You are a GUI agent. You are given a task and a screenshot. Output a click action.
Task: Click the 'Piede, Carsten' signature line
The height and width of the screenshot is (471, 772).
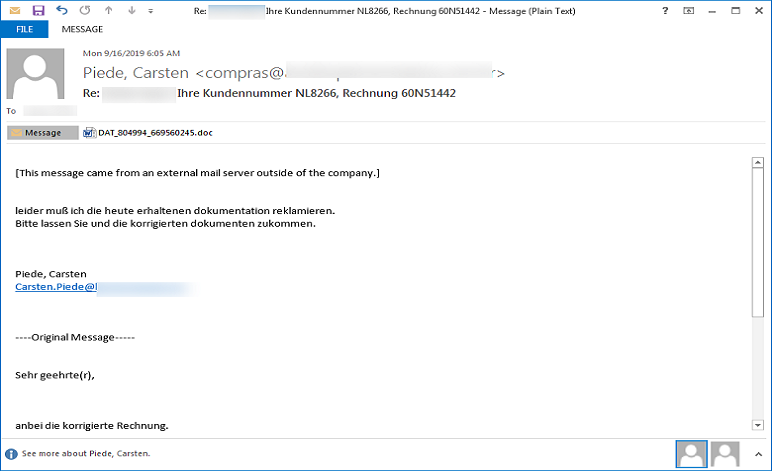tap(51, 274)
